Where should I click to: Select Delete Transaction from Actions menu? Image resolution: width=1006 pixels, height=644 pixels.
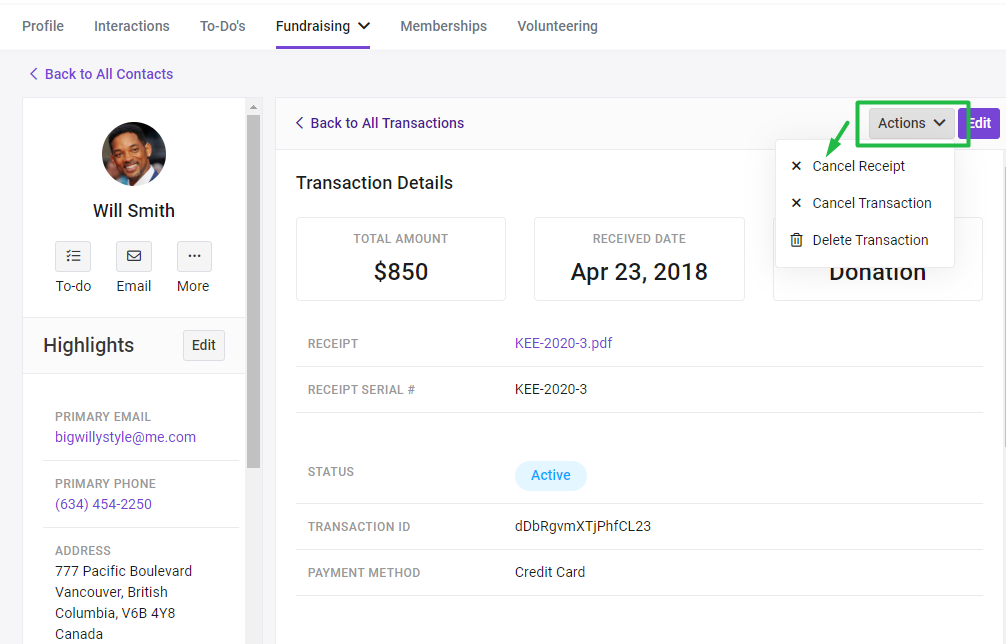[870, 240]
